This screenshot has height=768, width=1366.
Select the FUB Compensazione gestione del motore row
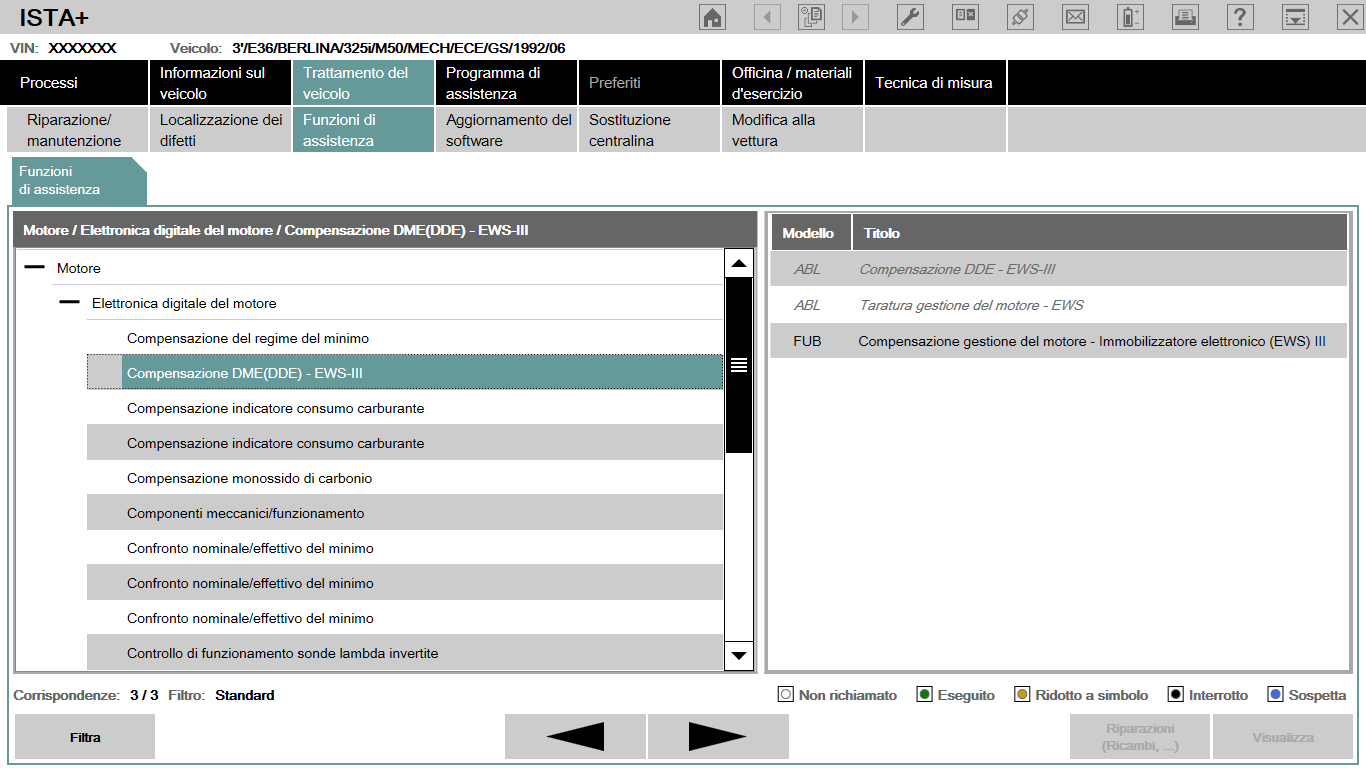pos(1058,341)
